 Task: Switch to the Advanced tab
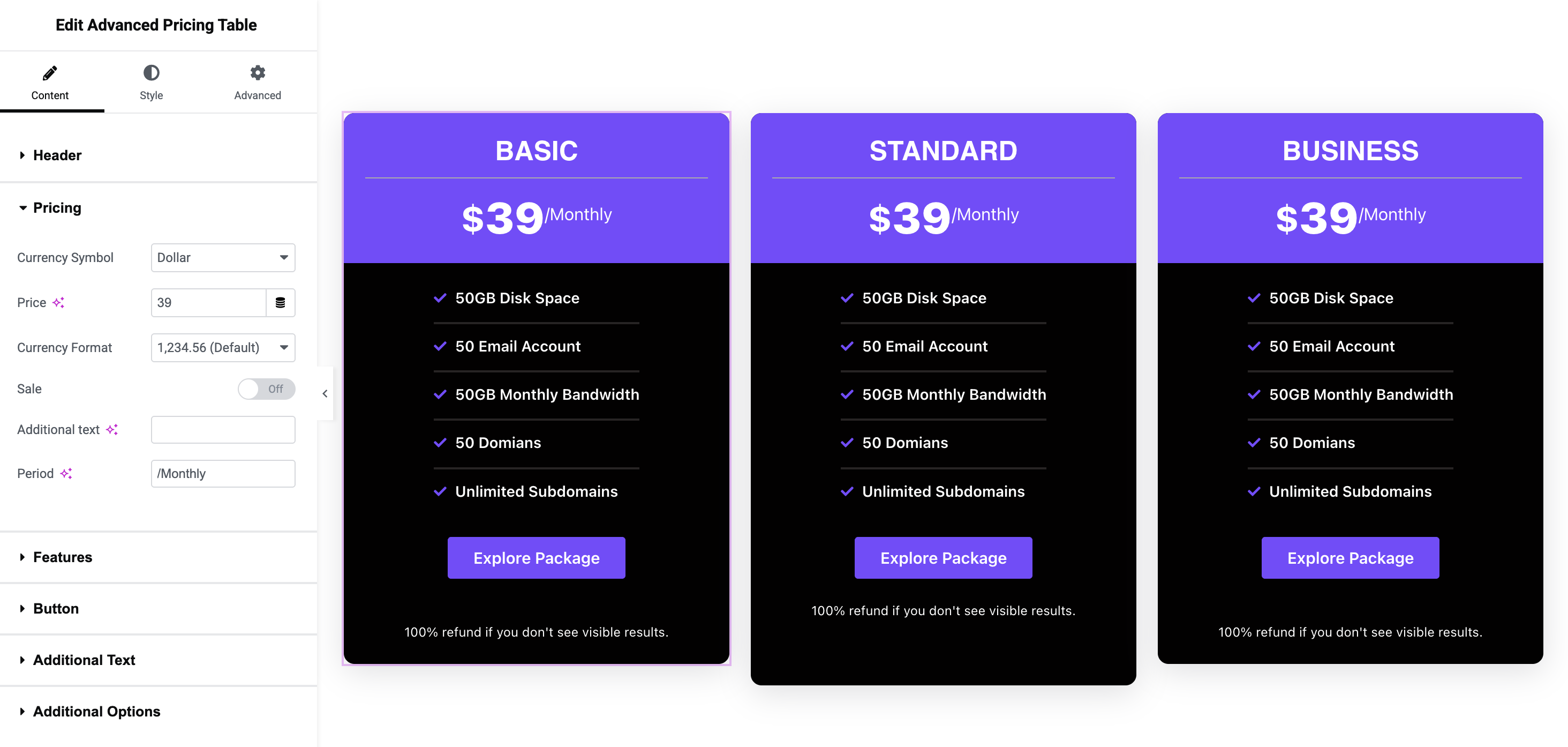pos(258,82)
